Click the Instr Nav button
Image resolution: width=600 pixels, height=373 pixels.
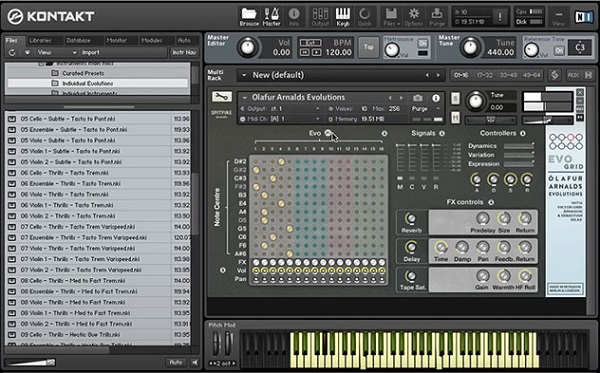point(184,52)
